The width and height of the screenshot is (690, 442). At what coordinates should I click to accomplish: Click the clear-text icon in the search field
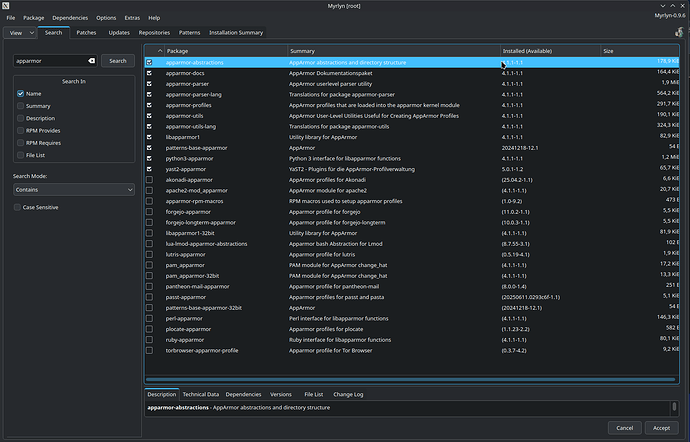(x=92, y=61)
